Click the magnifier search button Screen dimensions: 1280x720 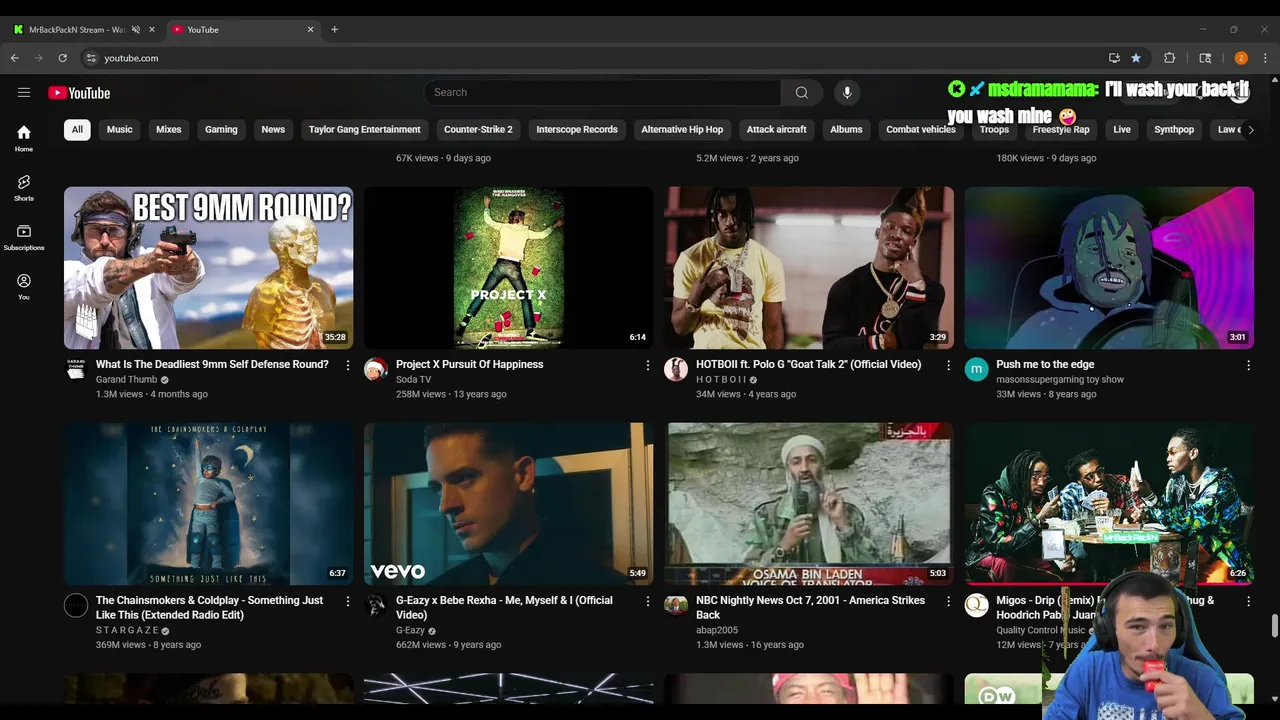click(x=801, y=92)
